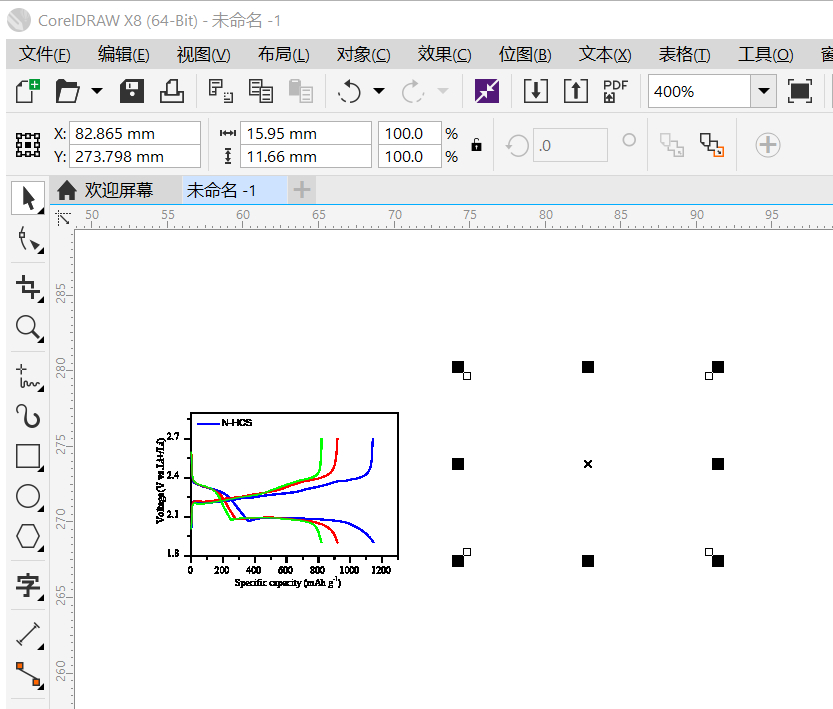The width and height of the screenshot is (833, 709).
Task: Expand the Undo history dropdown arrow
Action: 379,92
